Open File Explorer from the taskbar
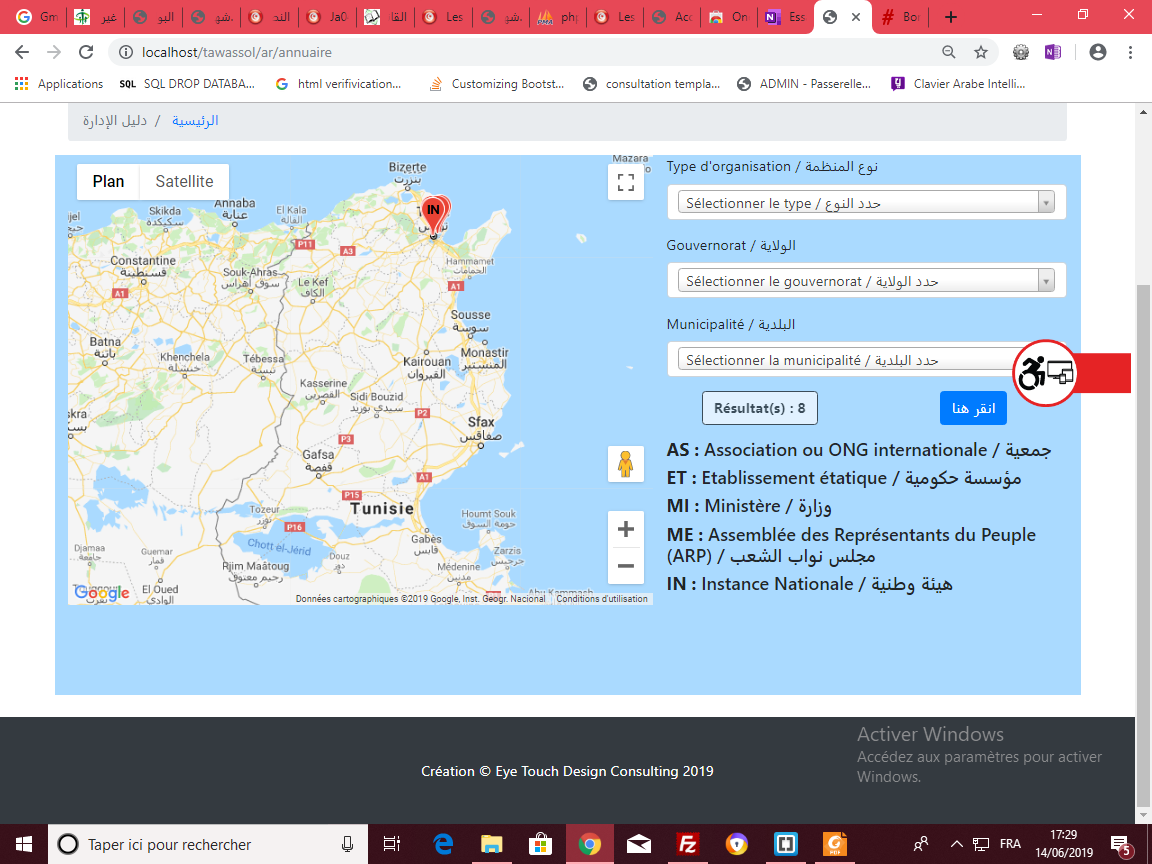 [491, 844]
